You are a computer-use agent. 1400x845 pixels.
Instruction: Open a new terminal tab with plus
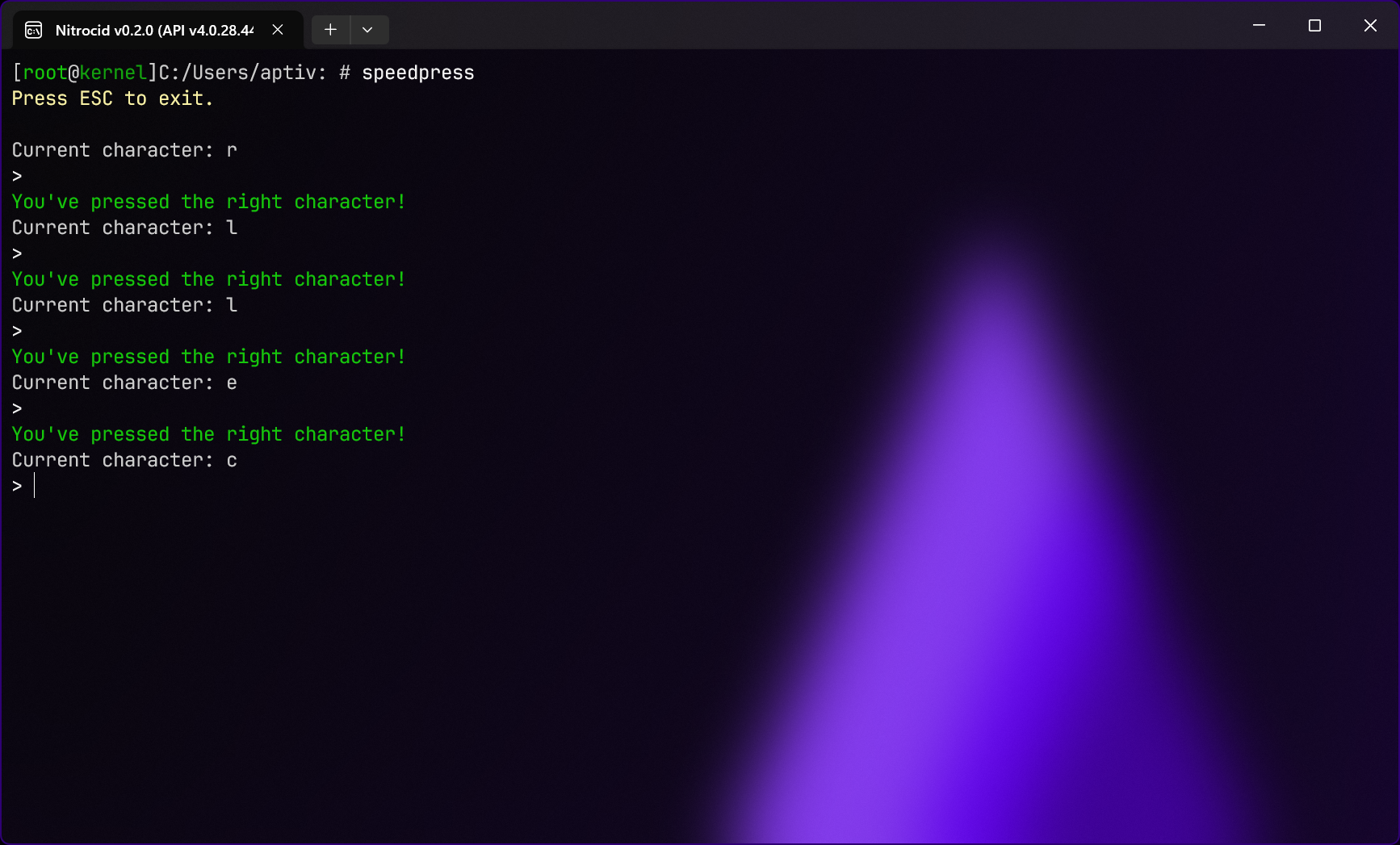click(x=330, y=30)
